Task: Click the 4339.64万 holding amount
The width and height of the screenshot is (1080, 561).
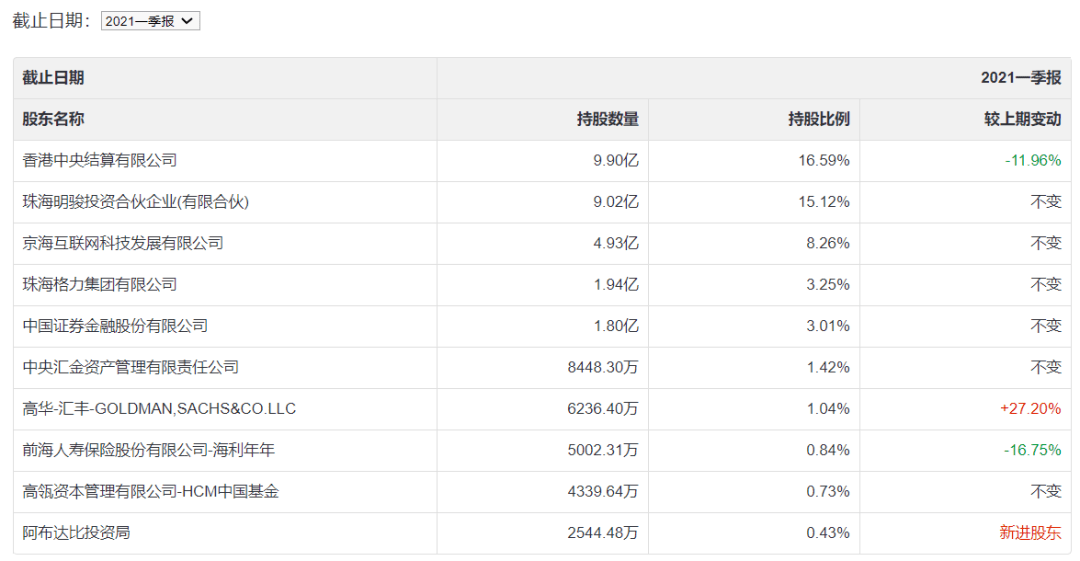Action: point(603,491)
